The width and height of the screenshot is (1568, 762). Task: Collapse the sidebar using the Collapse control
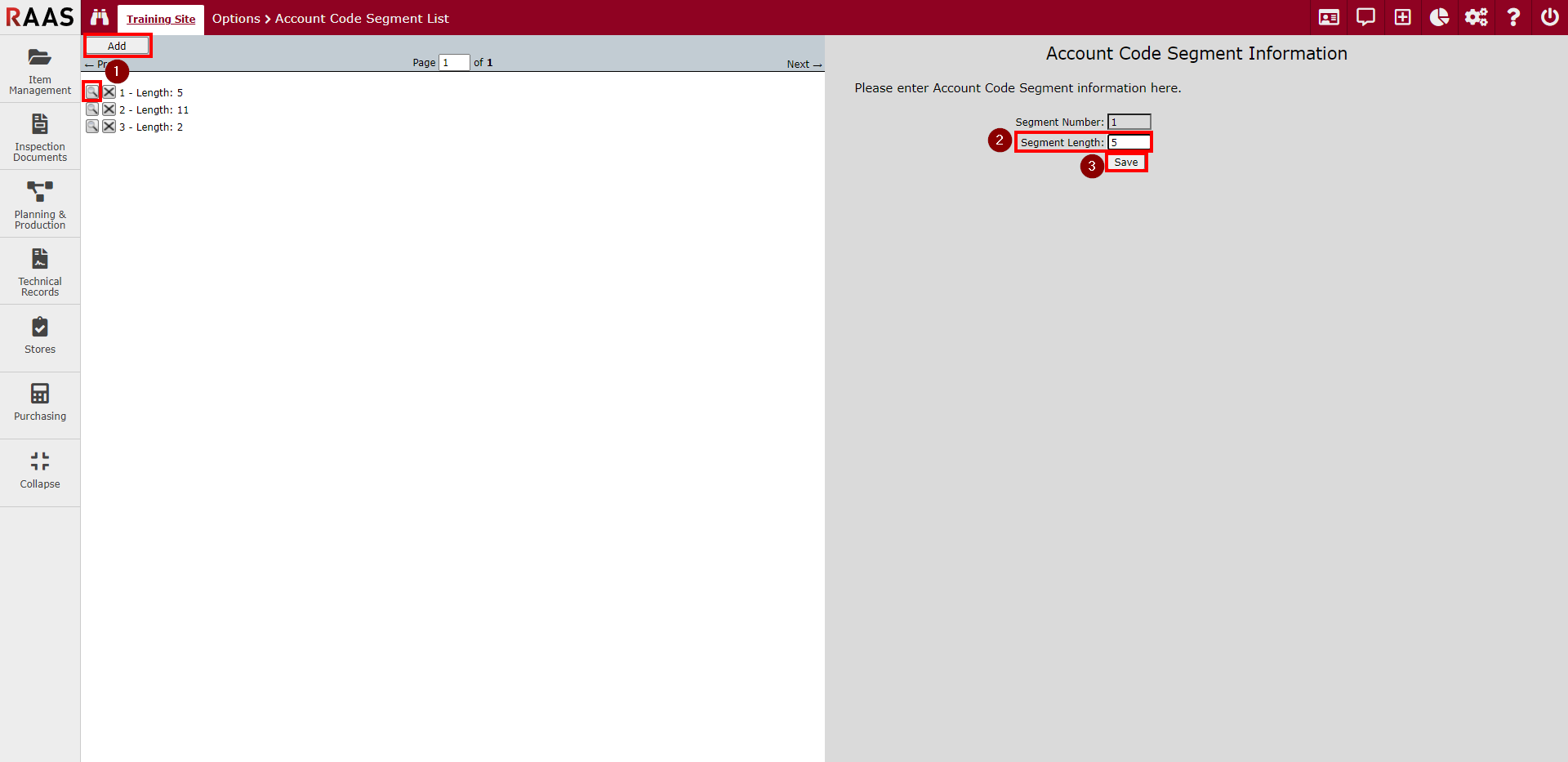pos(39,471)
